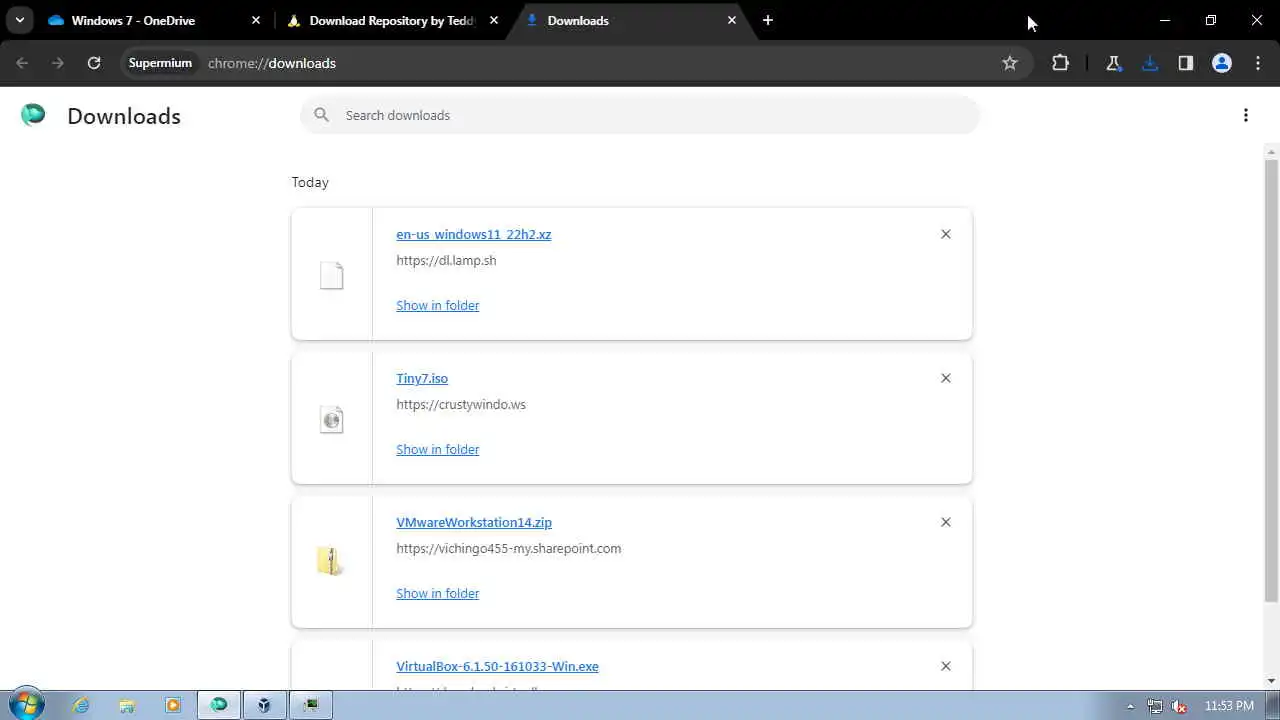1280x720 pixels.
Task: Click the blank file icon for windows11 xz
Action: (x=331, y=275)
